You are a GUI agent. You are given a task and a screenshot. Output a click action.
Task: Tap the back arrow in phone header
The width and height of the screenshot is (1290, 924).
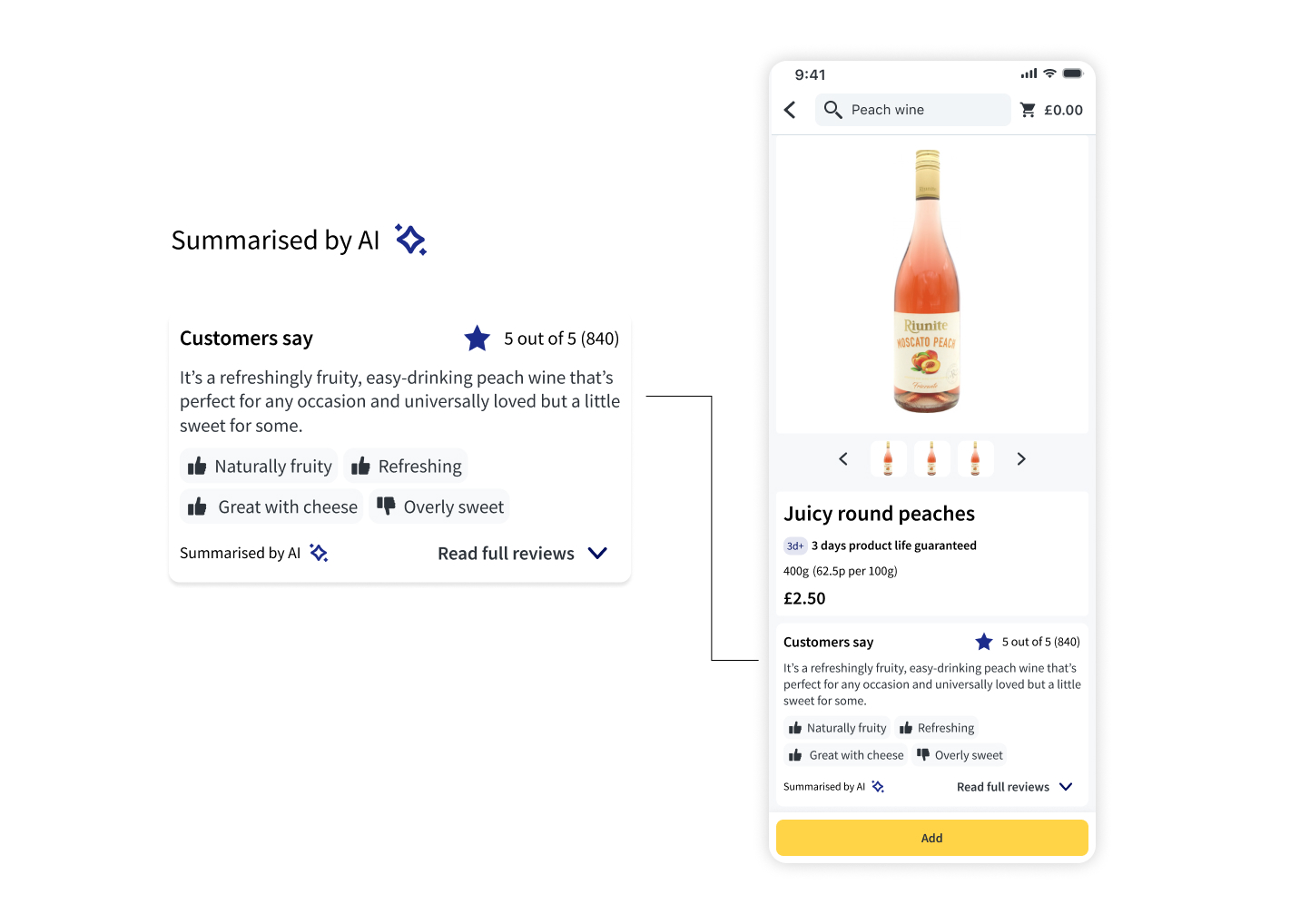[x=790, y=110]
